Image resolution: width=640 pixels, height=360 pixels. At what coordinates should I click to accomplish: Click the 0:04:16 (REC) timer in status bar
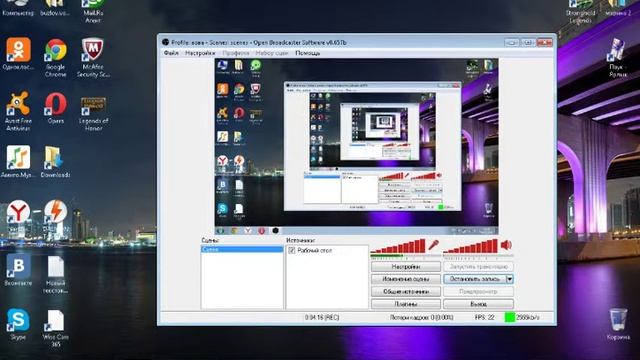322,317
